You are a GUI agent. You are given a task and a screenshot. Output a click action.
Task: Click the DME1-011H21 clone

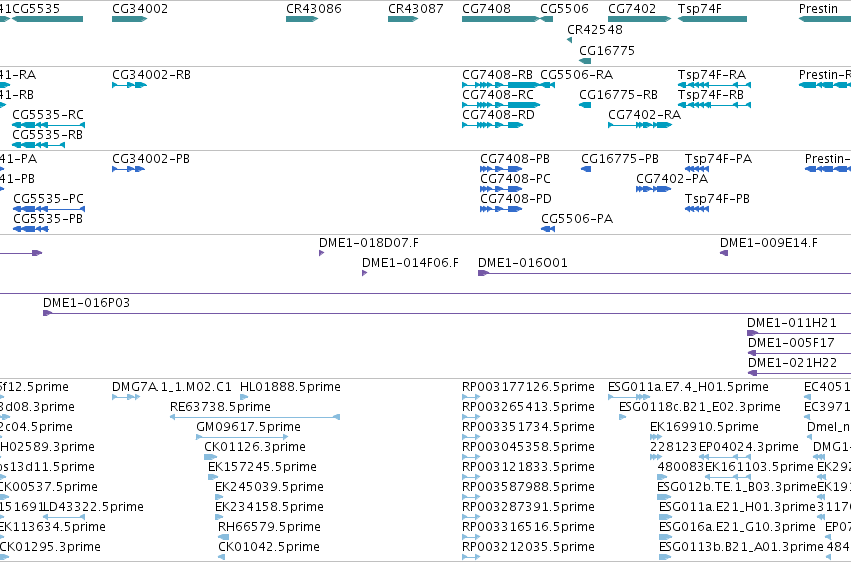[799, 334]
